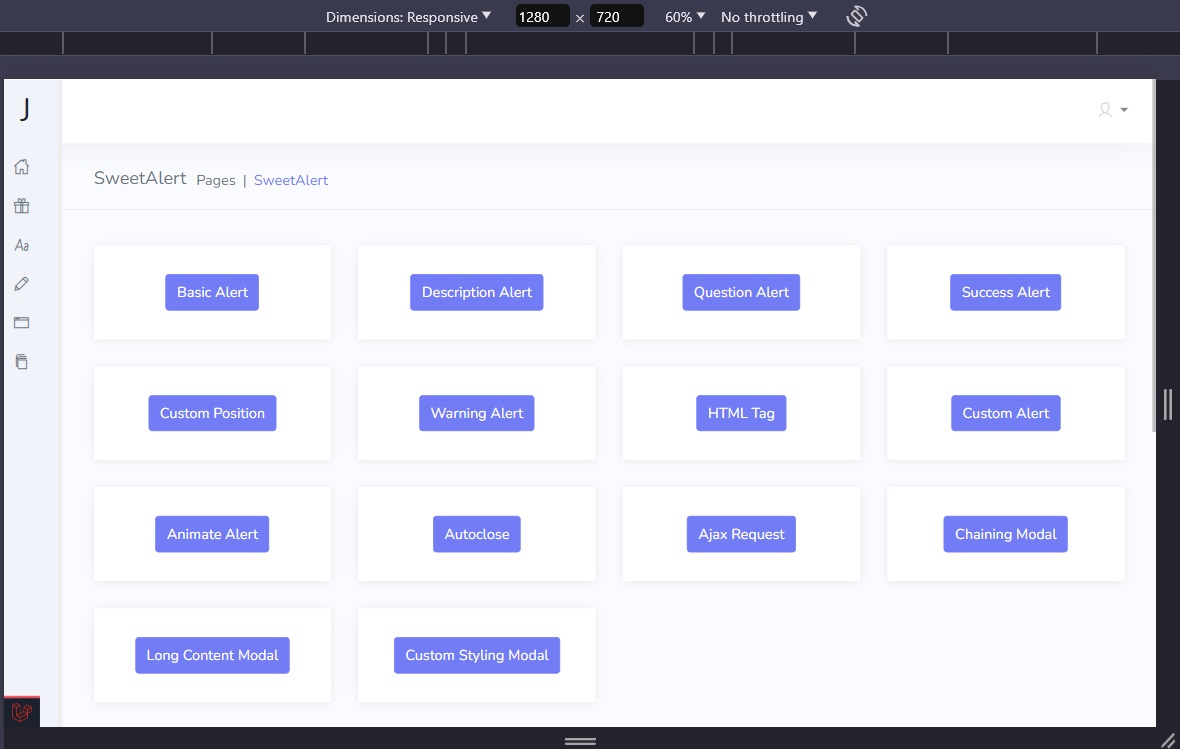Open the Dimensions: Responsive dropdown

point(404,16)
